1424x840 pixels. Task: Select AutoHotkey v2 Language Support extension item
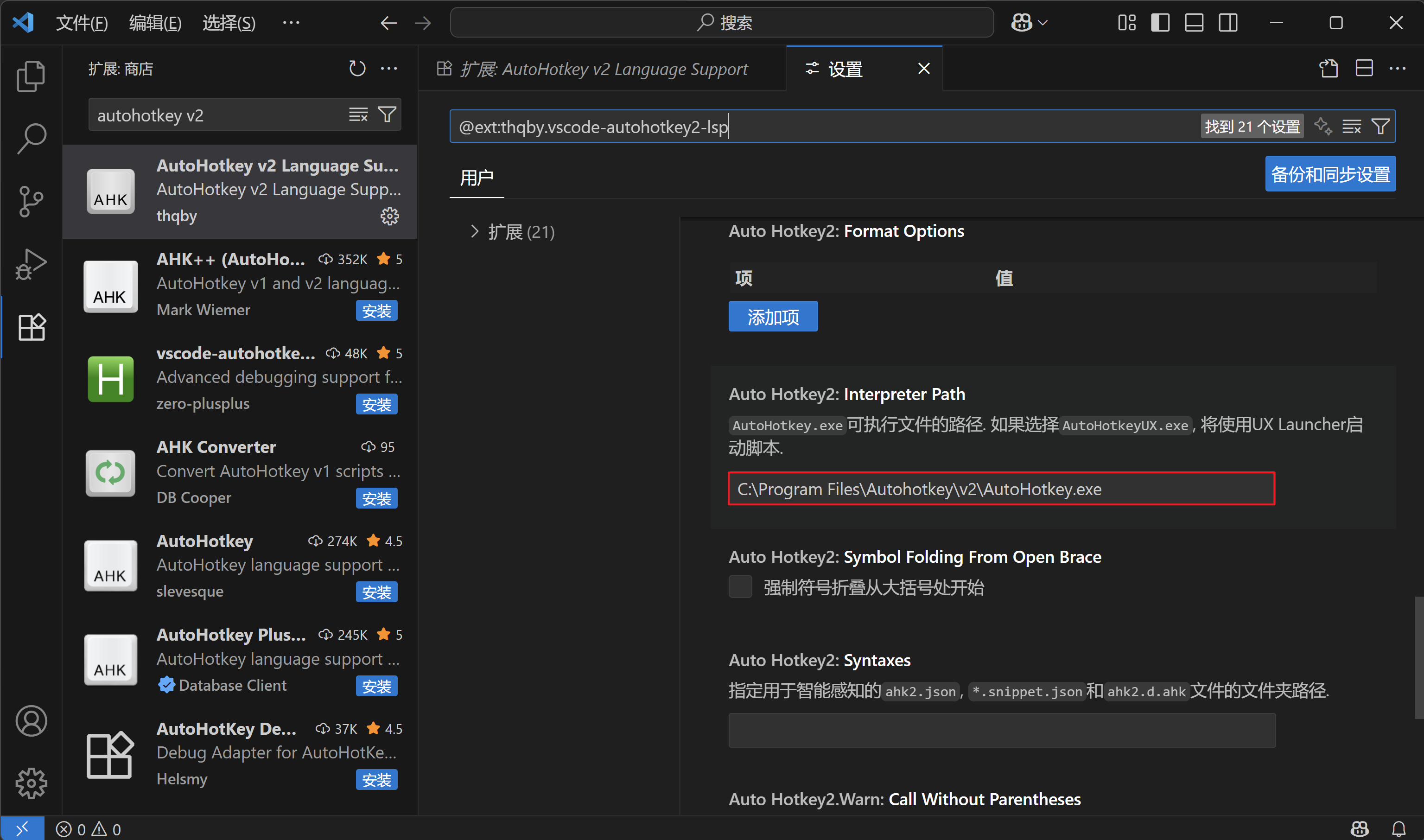pyautogui.click(x=240, y=191)
